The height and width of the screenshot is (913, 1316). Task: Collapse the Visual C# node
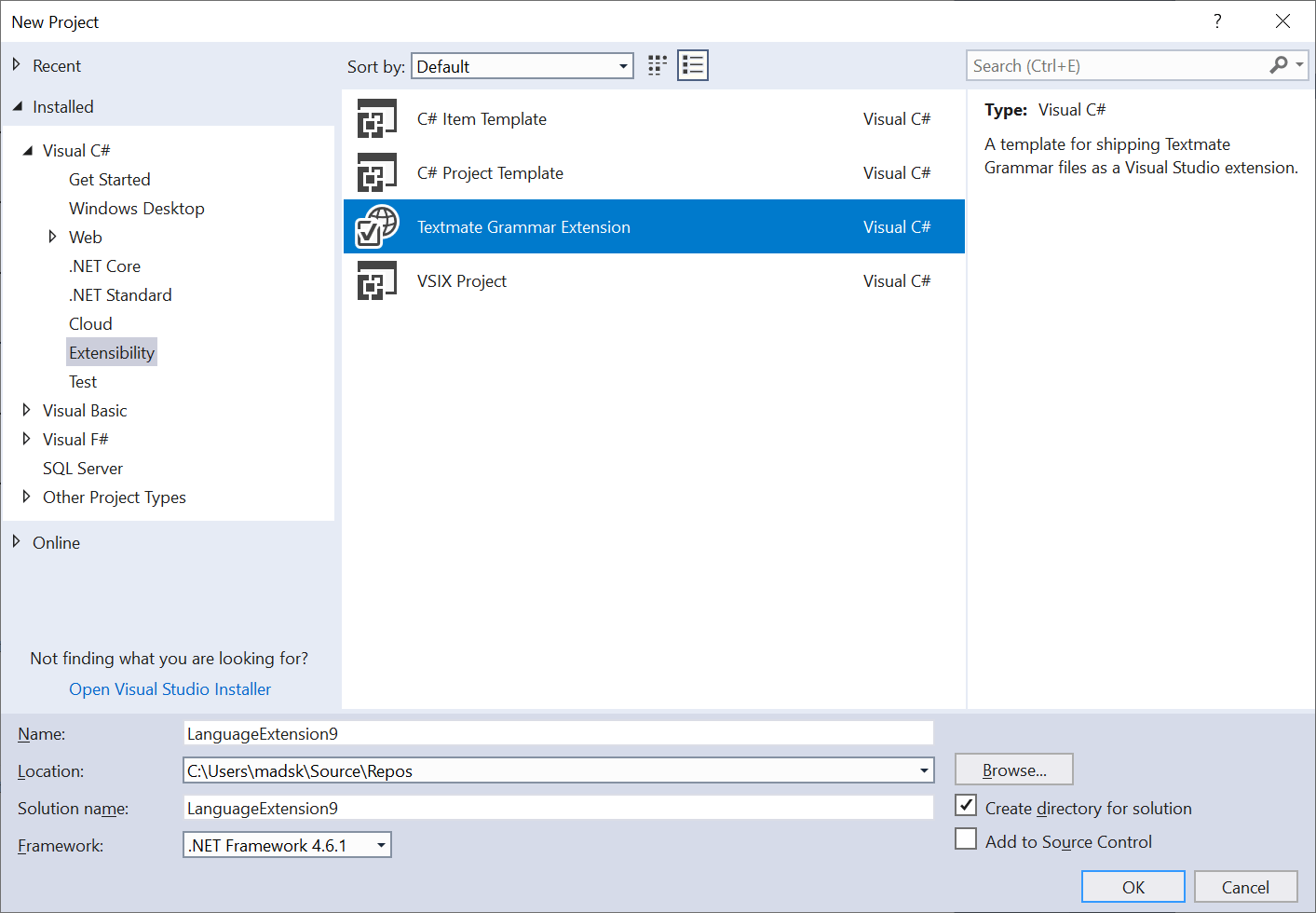tap(27, 150)
